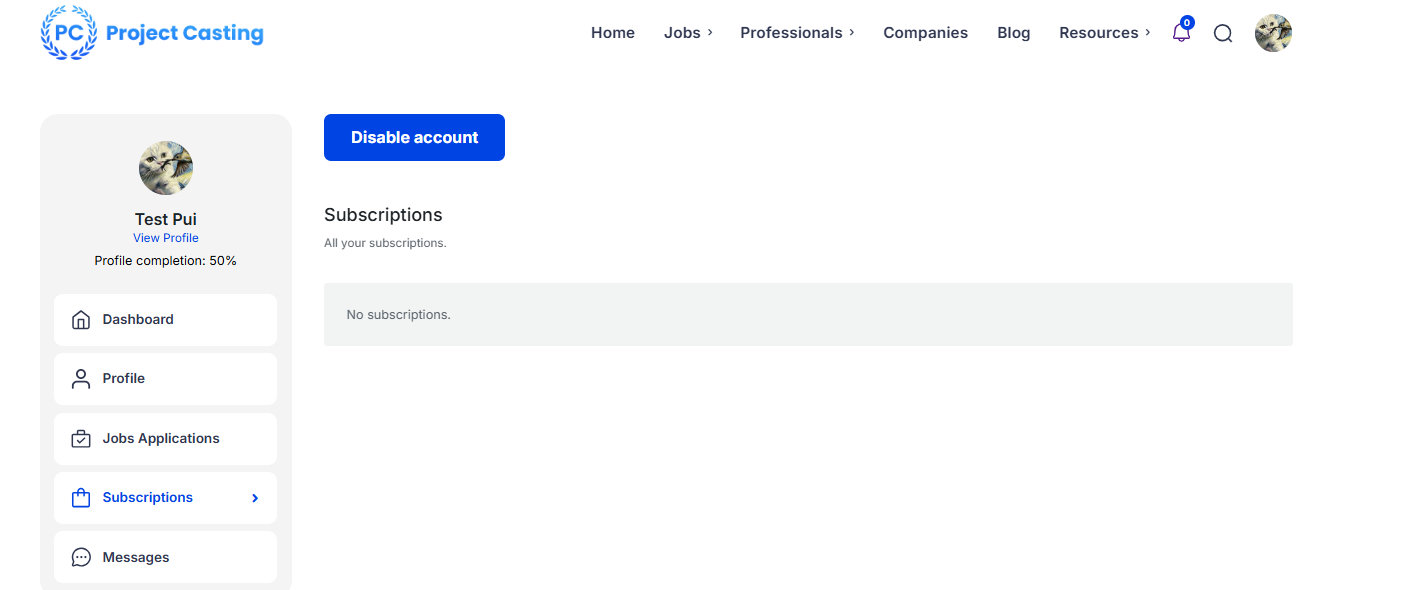
Task: Click the Dashboard house icon
Action: [81, 320]
